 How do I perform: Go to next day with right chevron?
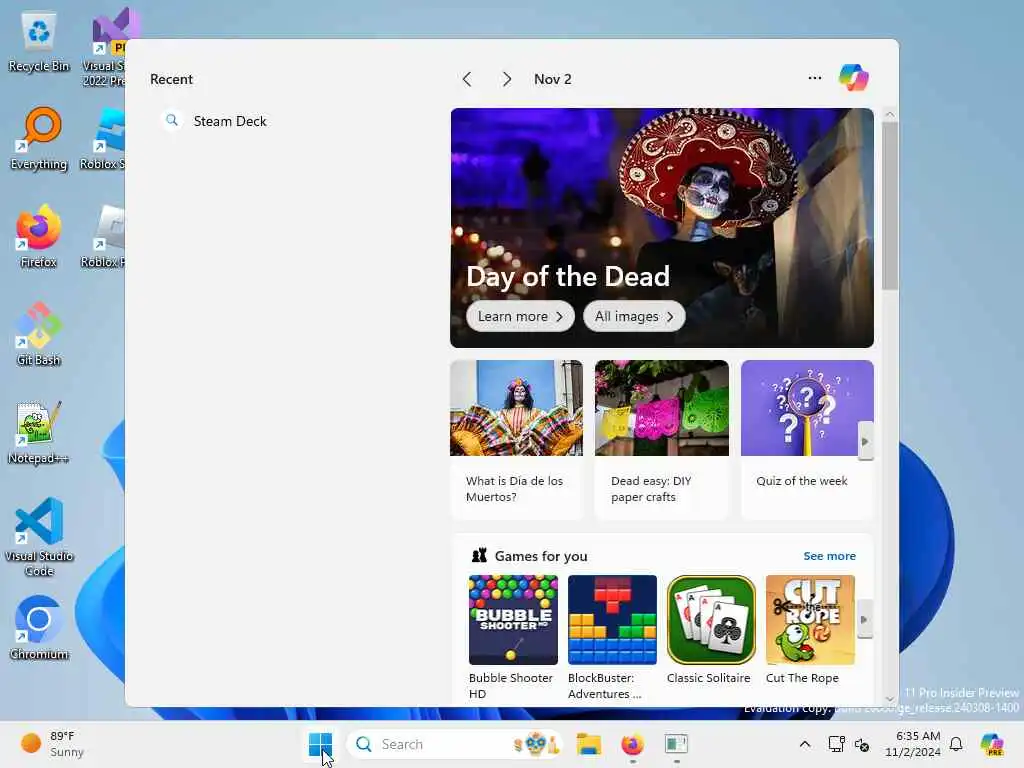pyautogui.click(x=507, y=79)
